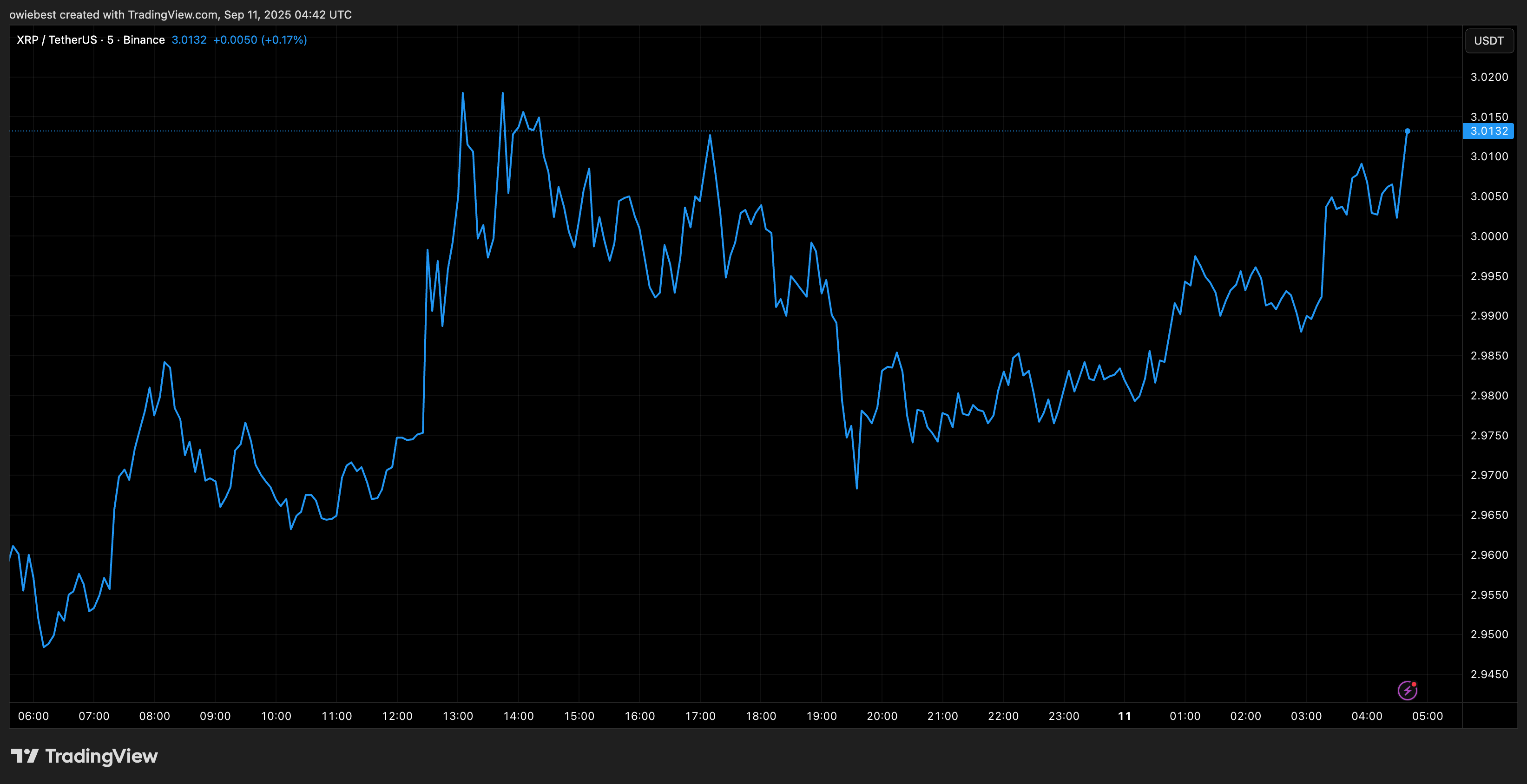
Task: Click the 16:00 time axis label
Action: tap(639, 716)
